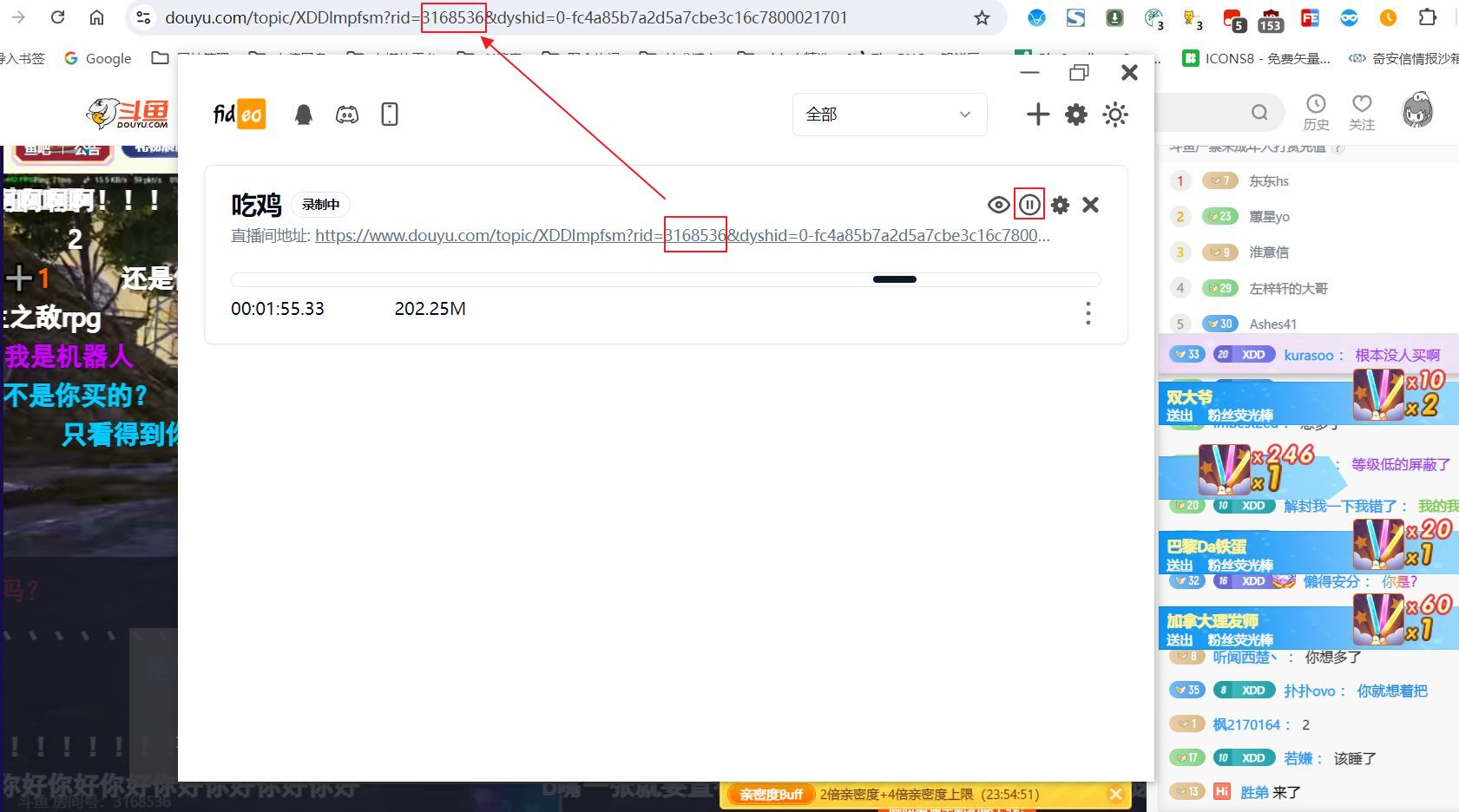Open the Discord icon link
1459x812 pixels.
click(x=347, y=115)
